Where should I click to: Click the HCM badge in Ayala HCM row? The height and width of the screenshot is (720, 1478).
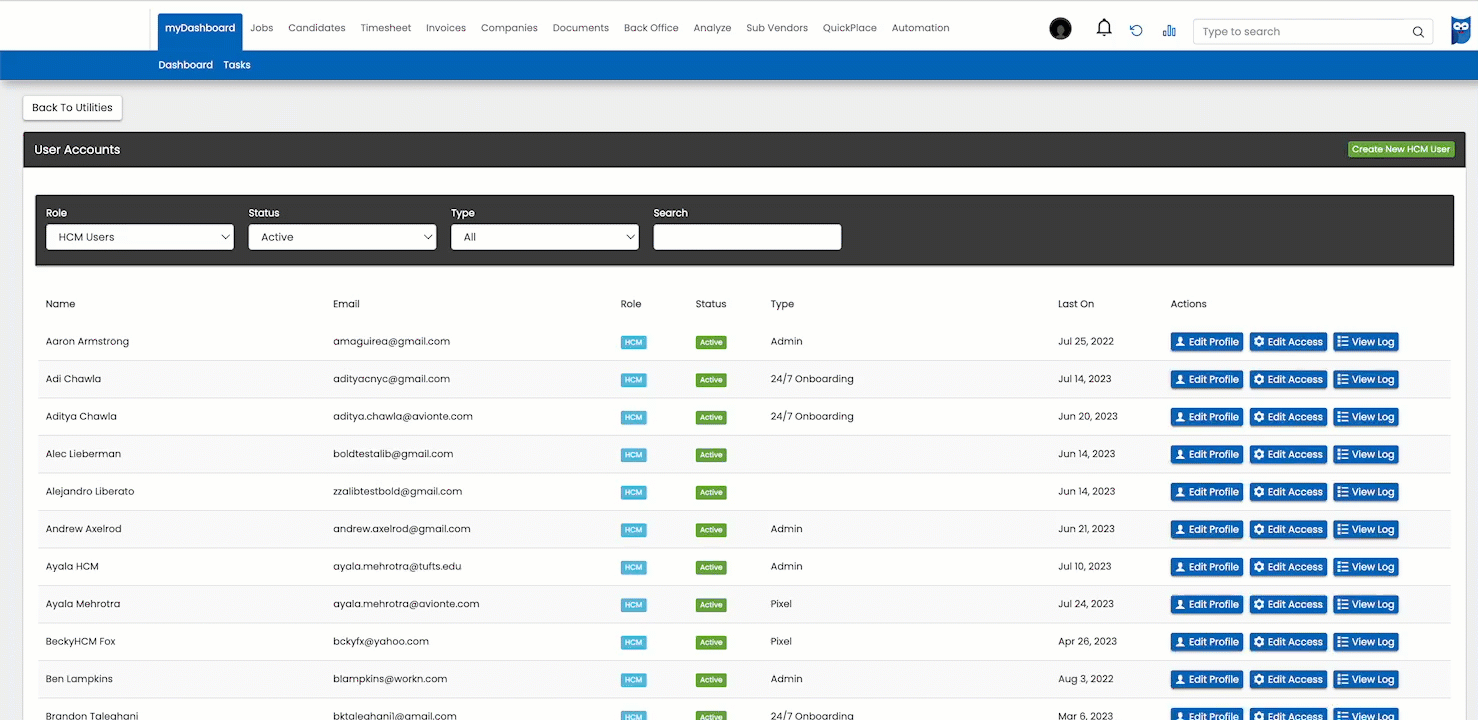pos(633,567)
